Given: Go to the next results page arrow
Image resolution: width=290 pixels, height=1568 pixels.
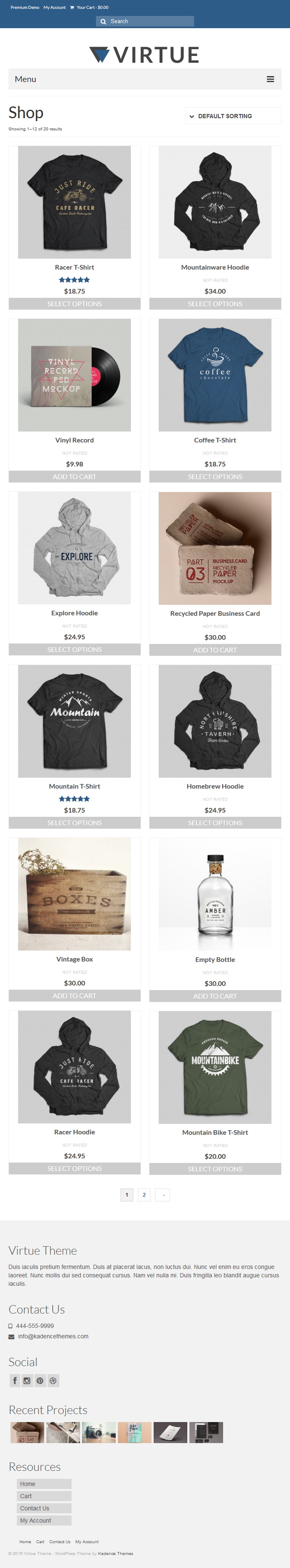Looking at the screenshot, I should pos(162,1194).
